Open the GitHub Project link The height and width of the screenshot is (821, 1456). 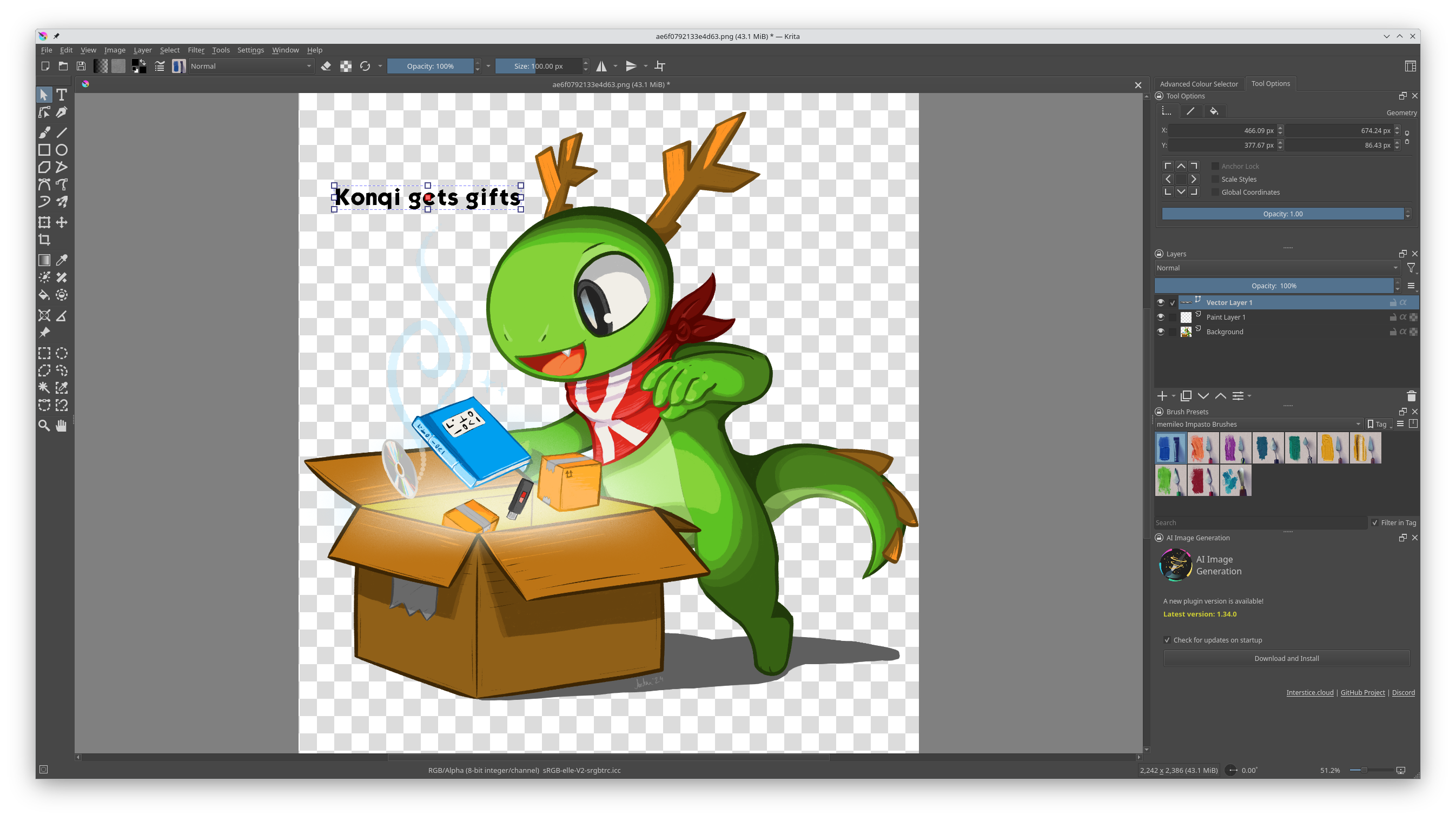point(1362,692)
